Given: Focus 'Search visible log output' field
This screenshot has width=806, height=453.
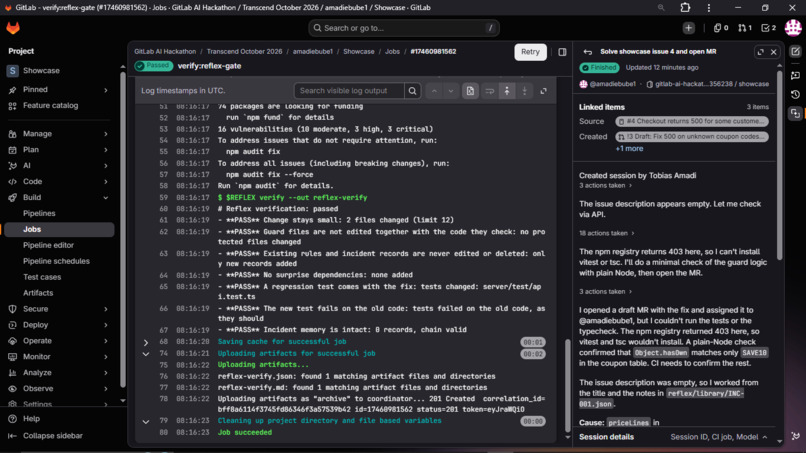Looking at the screenshot, I should (x=349, y=91).
